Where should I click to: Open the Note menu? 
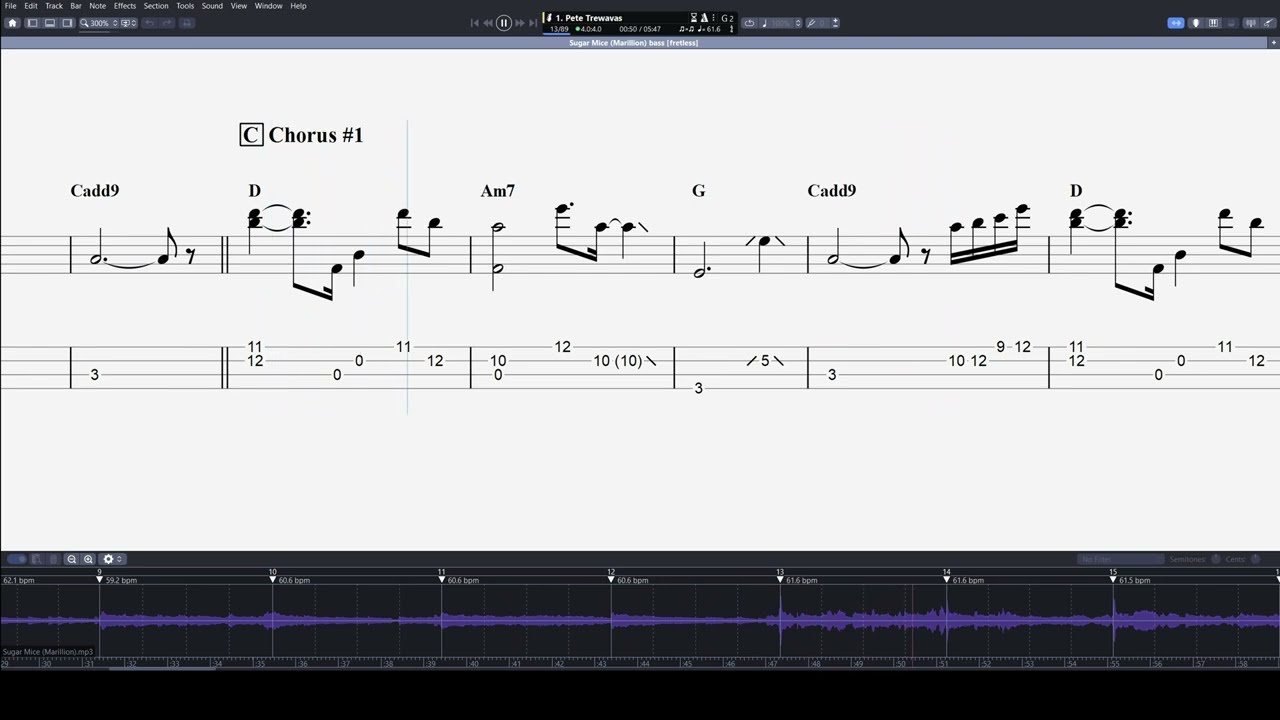click(97, 6)
